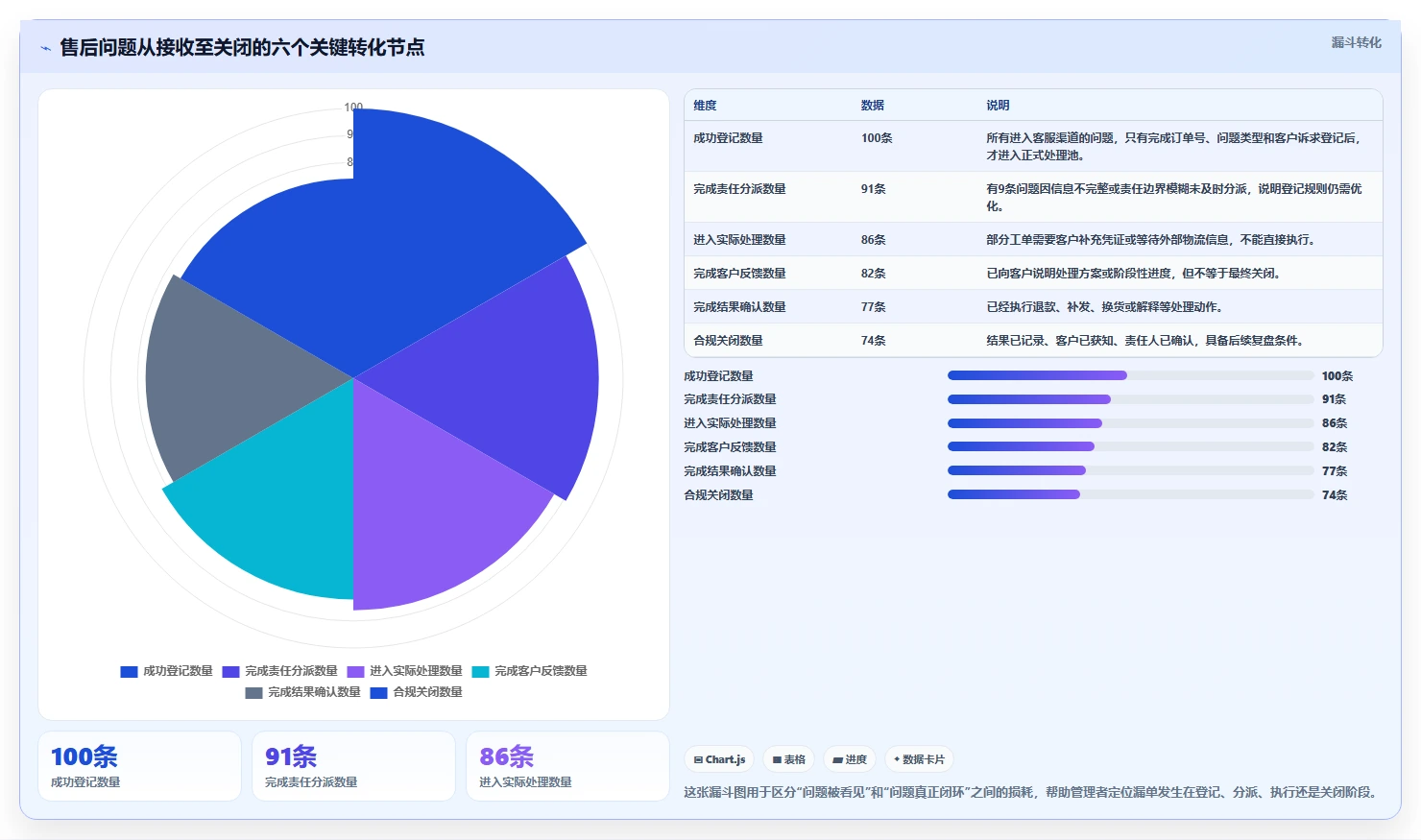Click the 进度 tag chip
Screen dimensions: 1421x840
(x=850, y=759)
